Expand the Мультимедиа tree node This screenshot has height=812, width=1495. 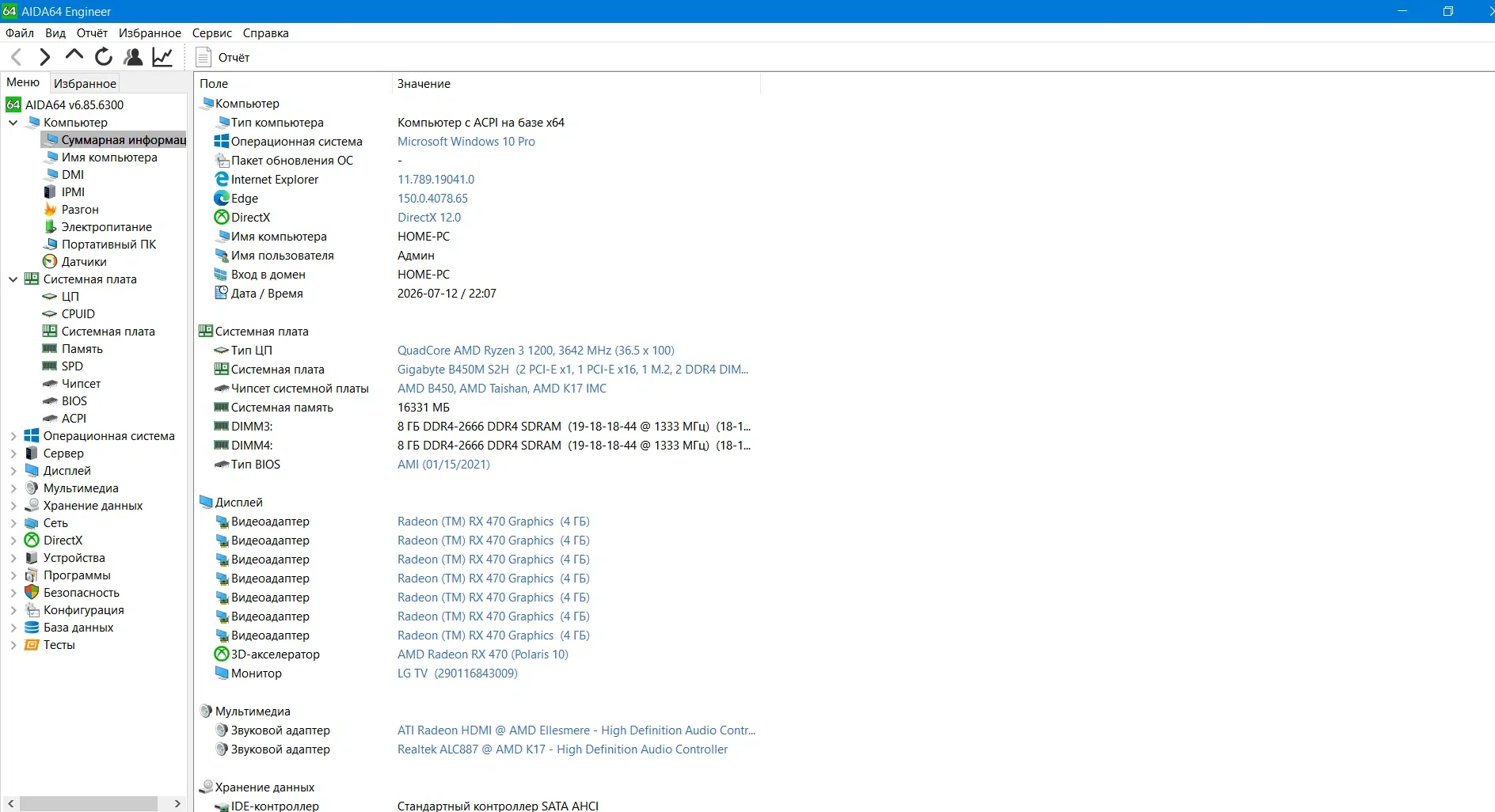[x=13, y=488]
